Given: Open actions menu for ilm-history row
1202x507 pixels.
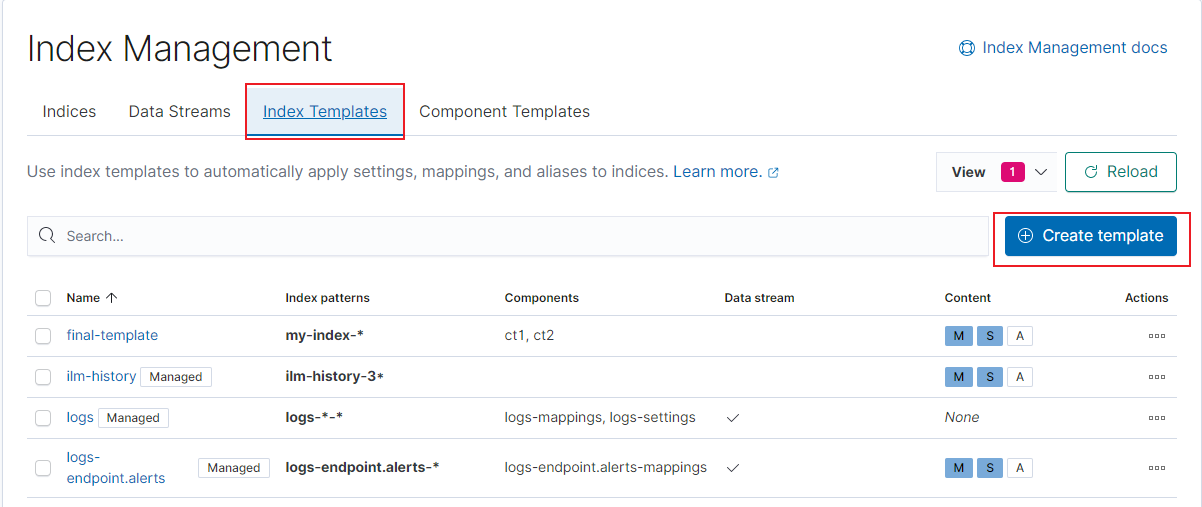Looking at the screenshot, I should click(1156, 377).
